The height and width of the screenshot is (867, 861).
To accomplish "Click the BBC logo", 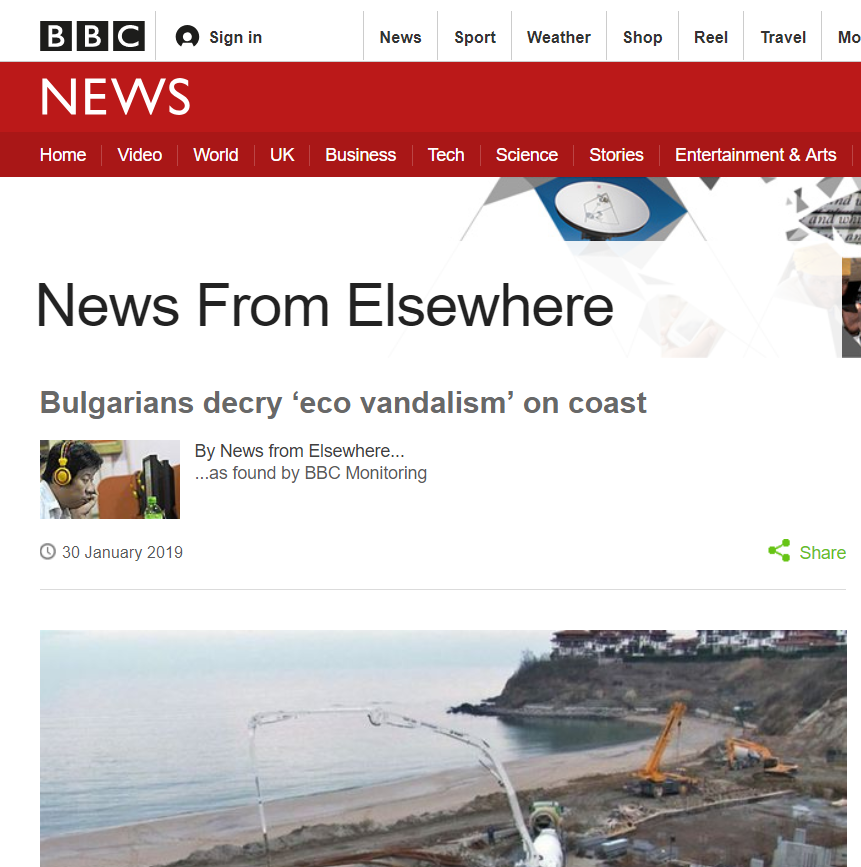I will [92, 36].
